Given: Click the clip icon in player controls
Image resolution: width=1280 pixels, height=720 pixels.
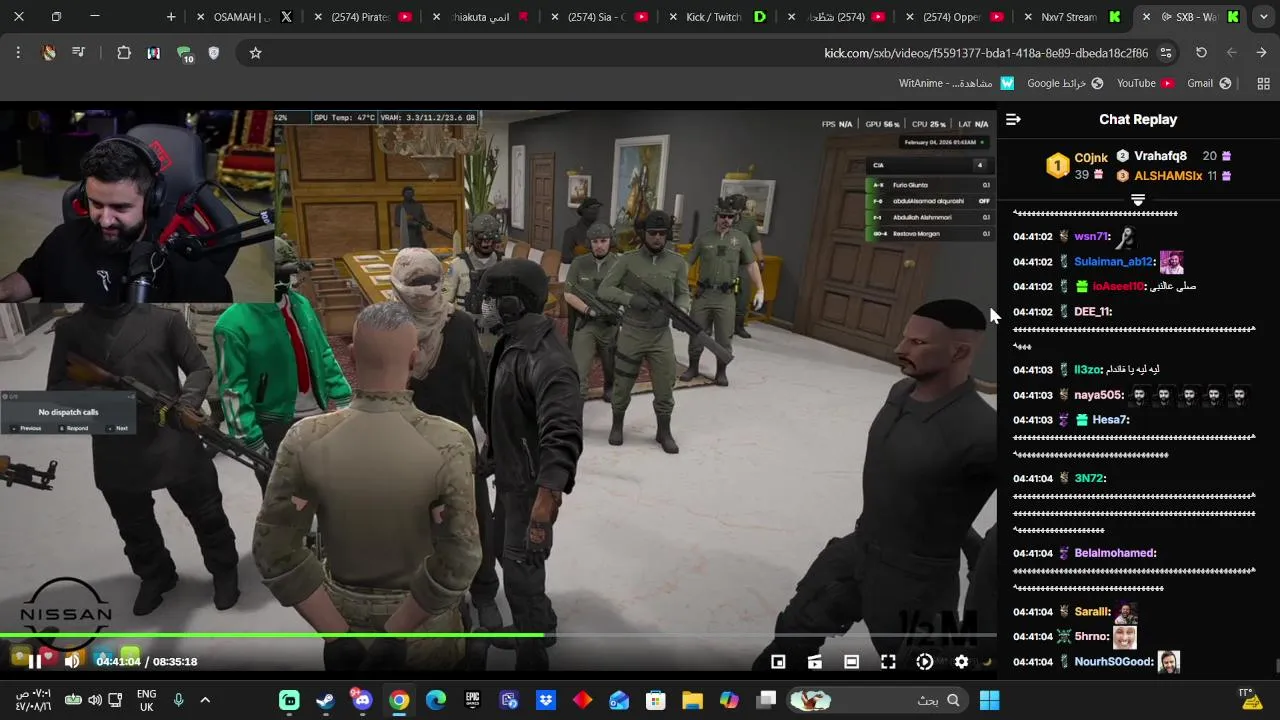Looking at the screenshot, I should click(814, 661).
